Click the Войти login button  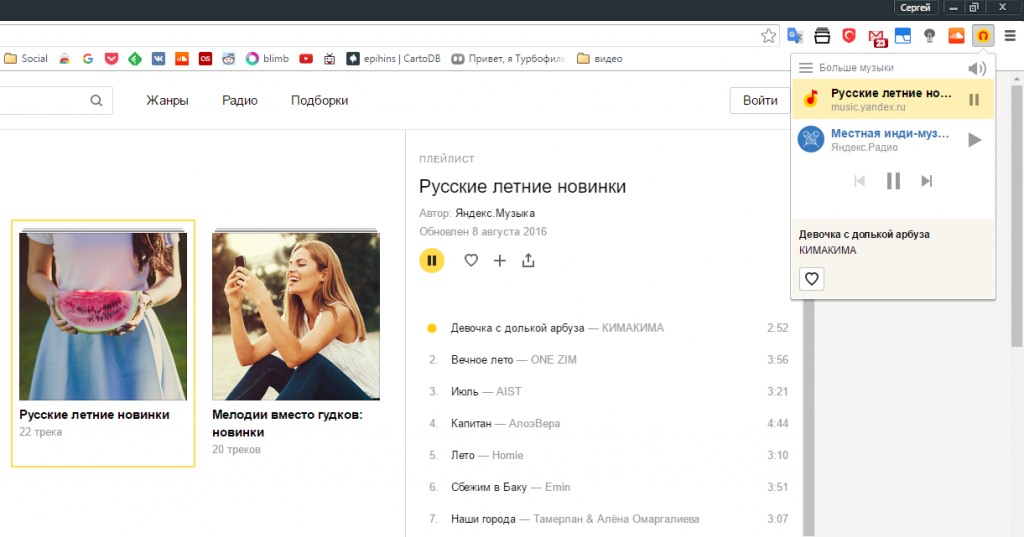(x=760, y=100)
